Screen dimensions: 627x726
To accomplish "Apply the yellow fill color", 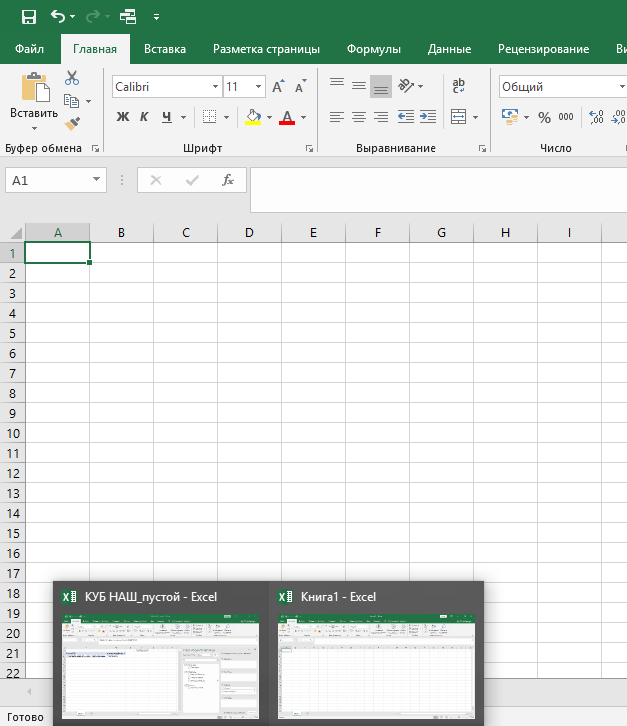I will 253,117.
